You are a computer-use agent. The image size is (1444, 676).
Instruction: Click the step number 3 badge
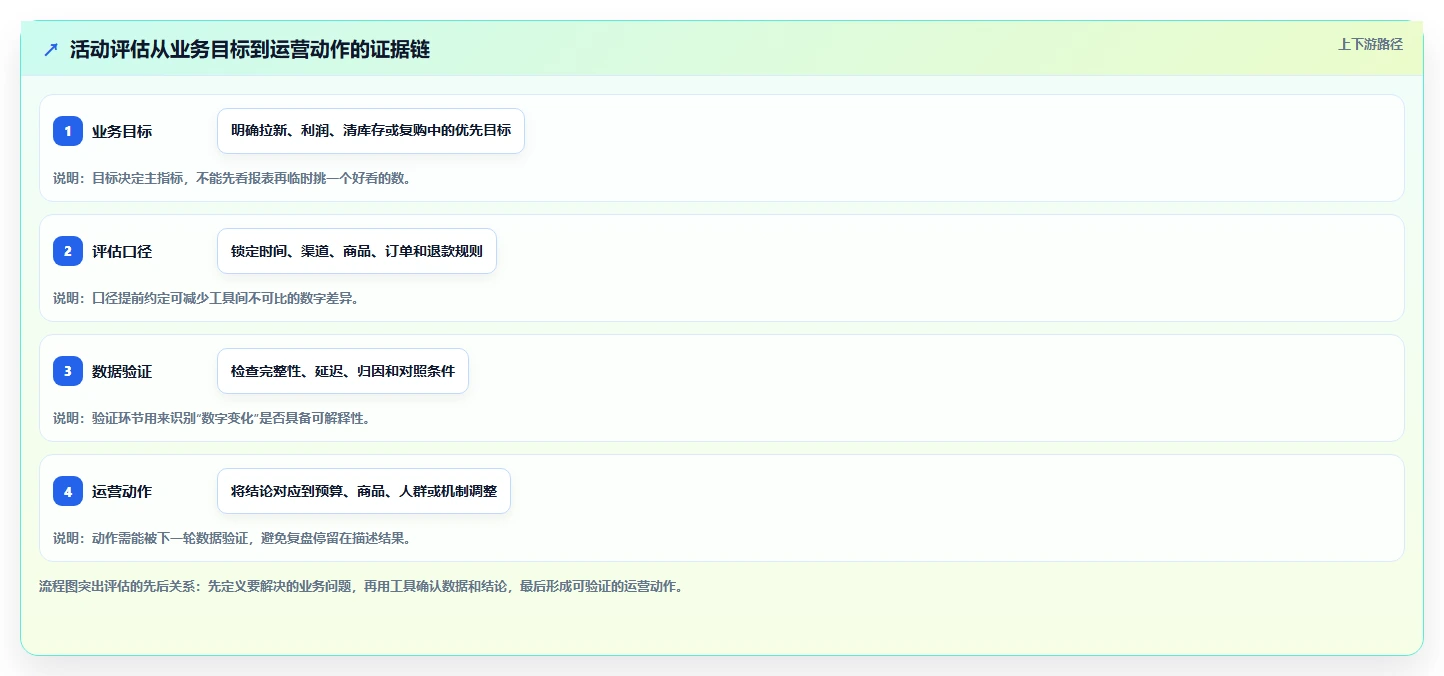click(x=68, y=371)
